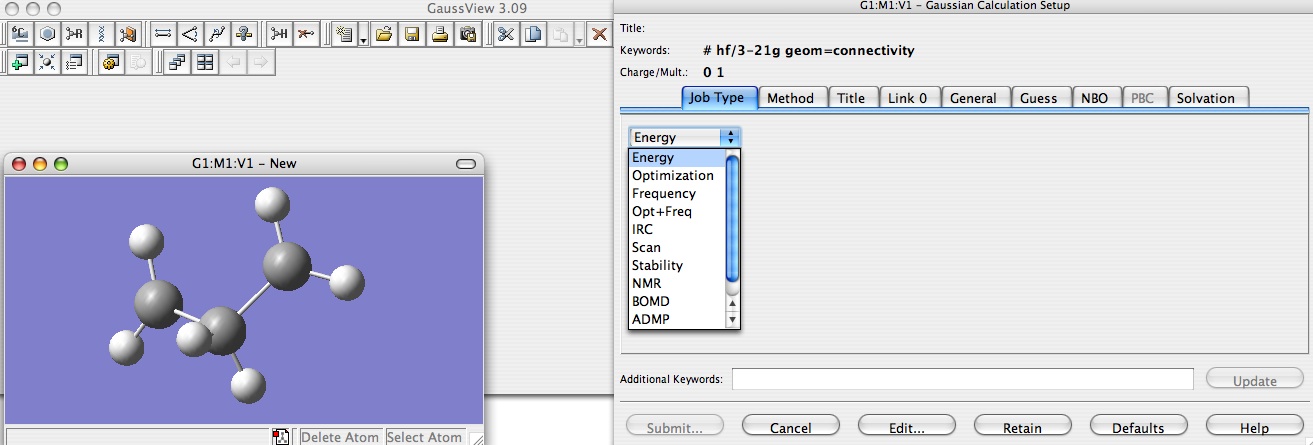Cut selection with the scissors icon
This screenshot has width=1313, height=445.
pos(505,34)
